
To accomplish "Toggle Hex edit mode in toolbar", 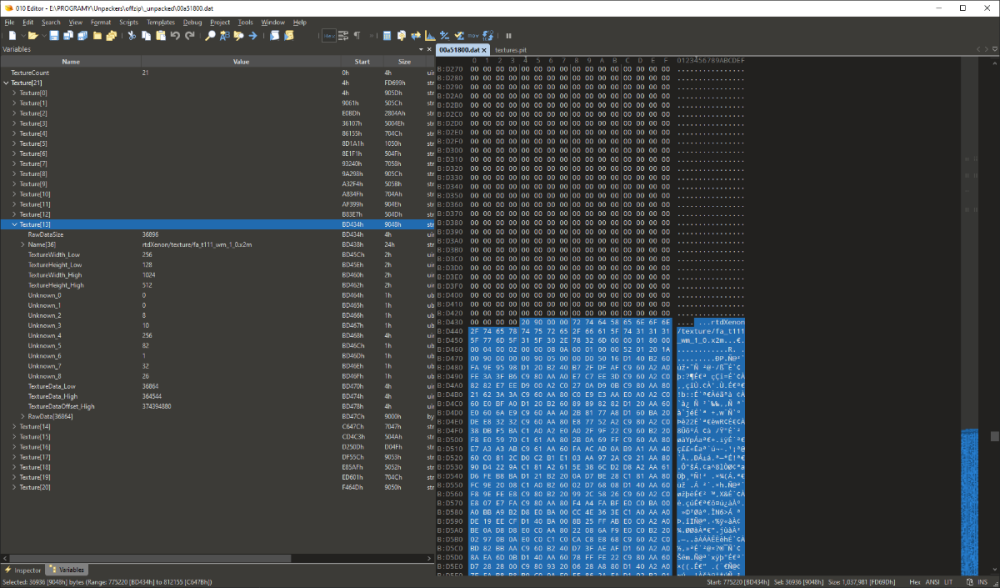I will coord(328,35).
